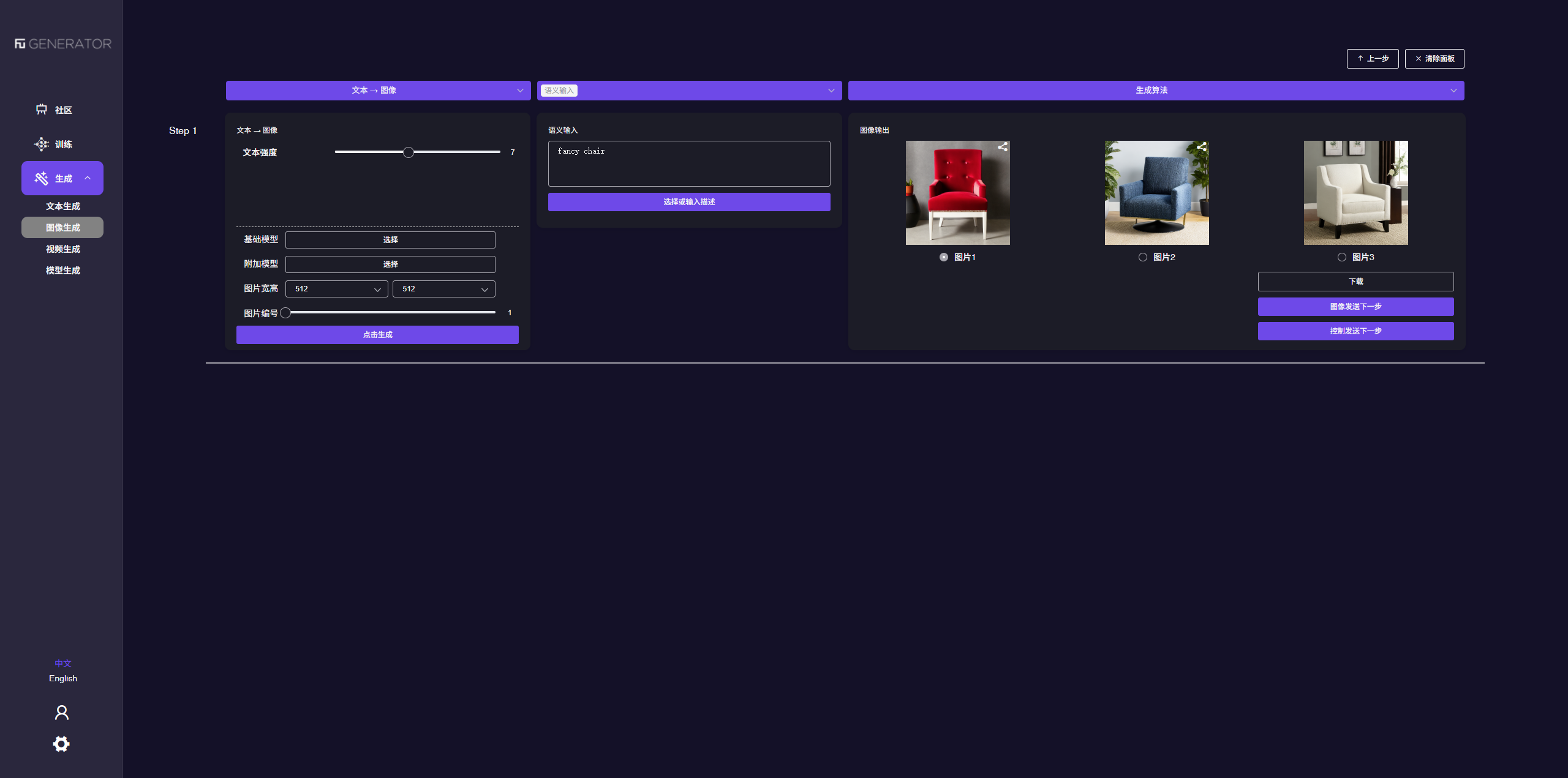This screenshot has width=1568, height=778.
Task: Click the 文本强度 slider handle
Action: (409, 152)
